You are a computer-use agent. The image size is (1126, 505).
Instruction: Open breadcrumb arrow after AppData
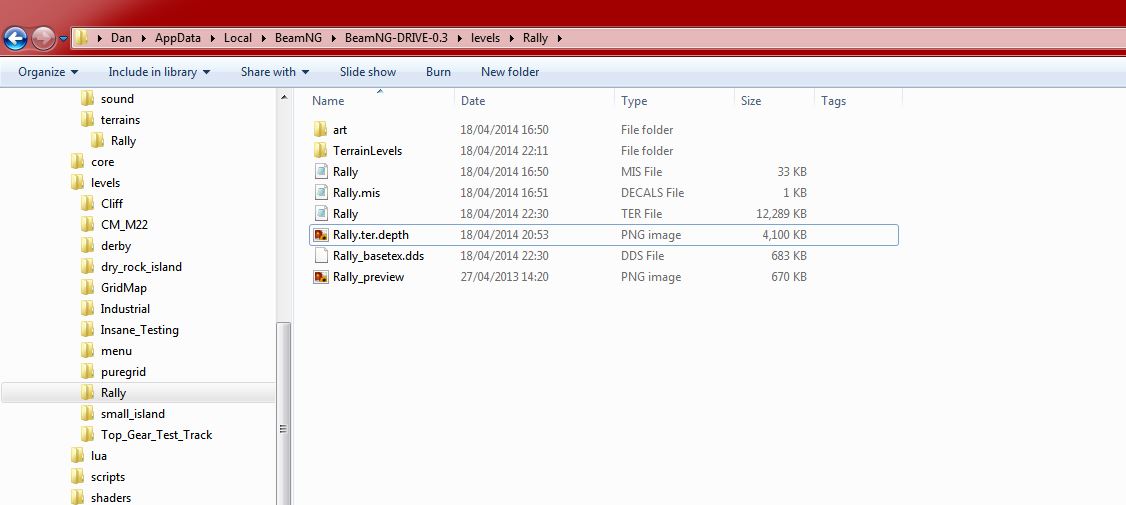coord(213,38)
